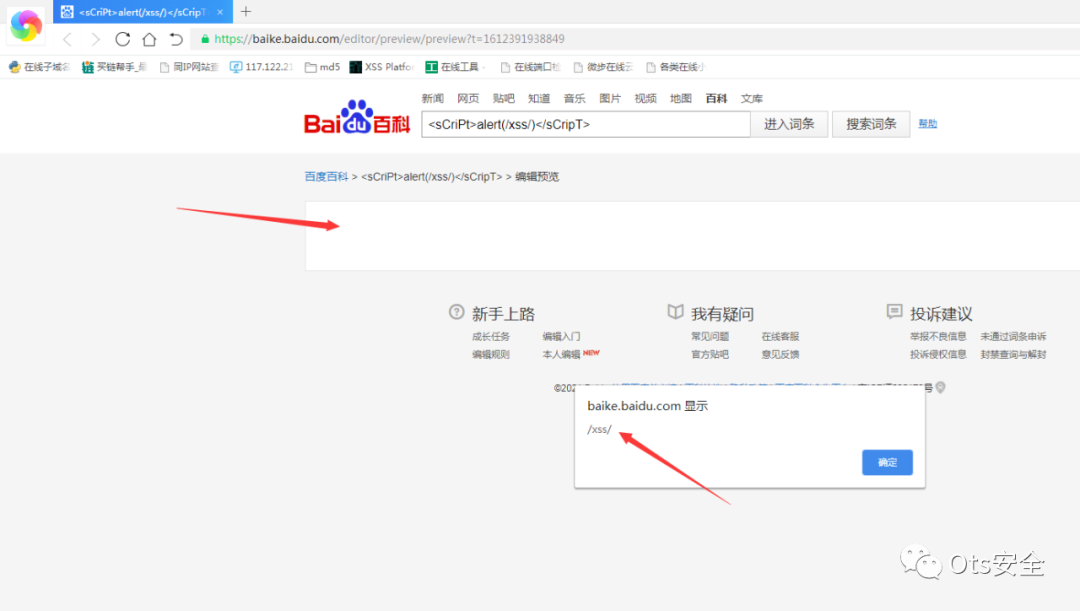Open the 在线子域名 bookmark
The height and width of the screenshot is (611, 1080).
pyautogui.click(x=39, y=67)
